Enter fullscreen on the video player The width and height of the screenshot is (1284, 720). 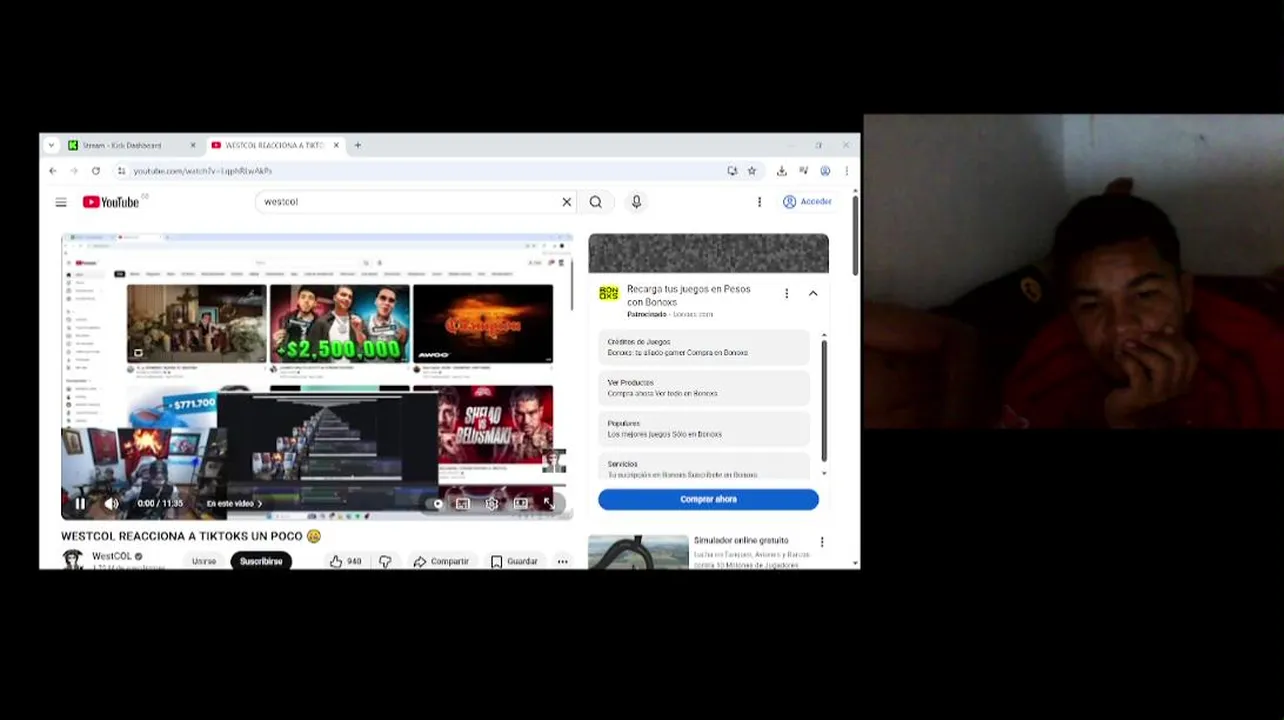549,503
